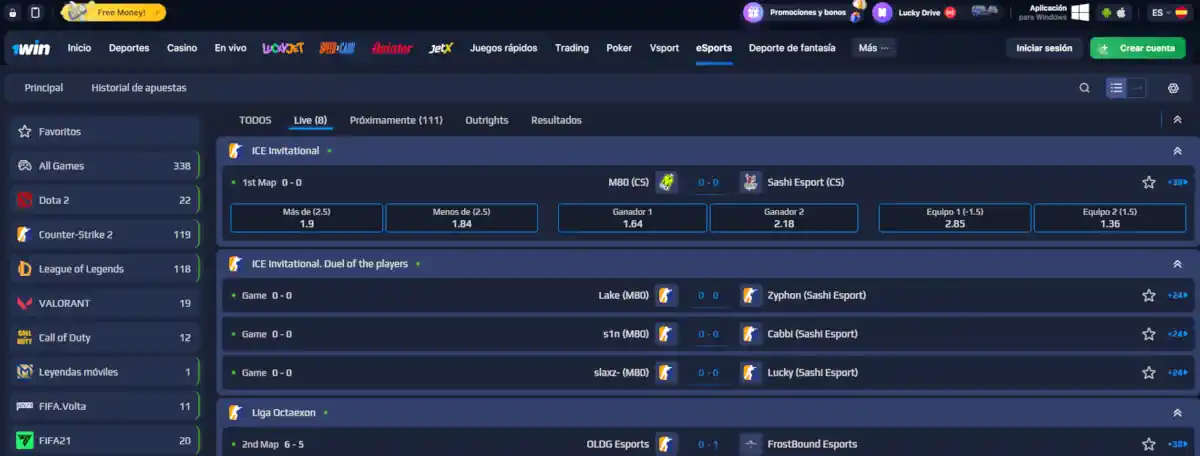Open Favoritos in the sidebar
This screenshot has width=1200, height=456.
(x=105, y=131)
